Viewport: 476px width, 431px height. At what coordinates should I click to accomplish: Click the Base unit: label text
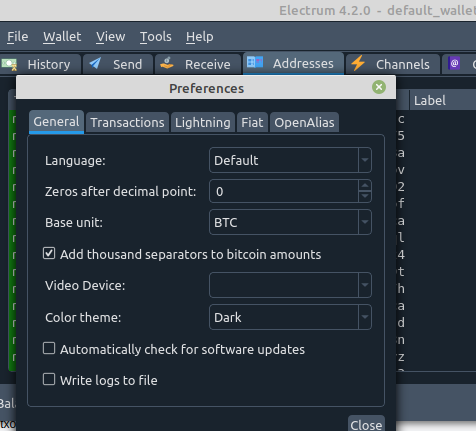pos(74,222)
